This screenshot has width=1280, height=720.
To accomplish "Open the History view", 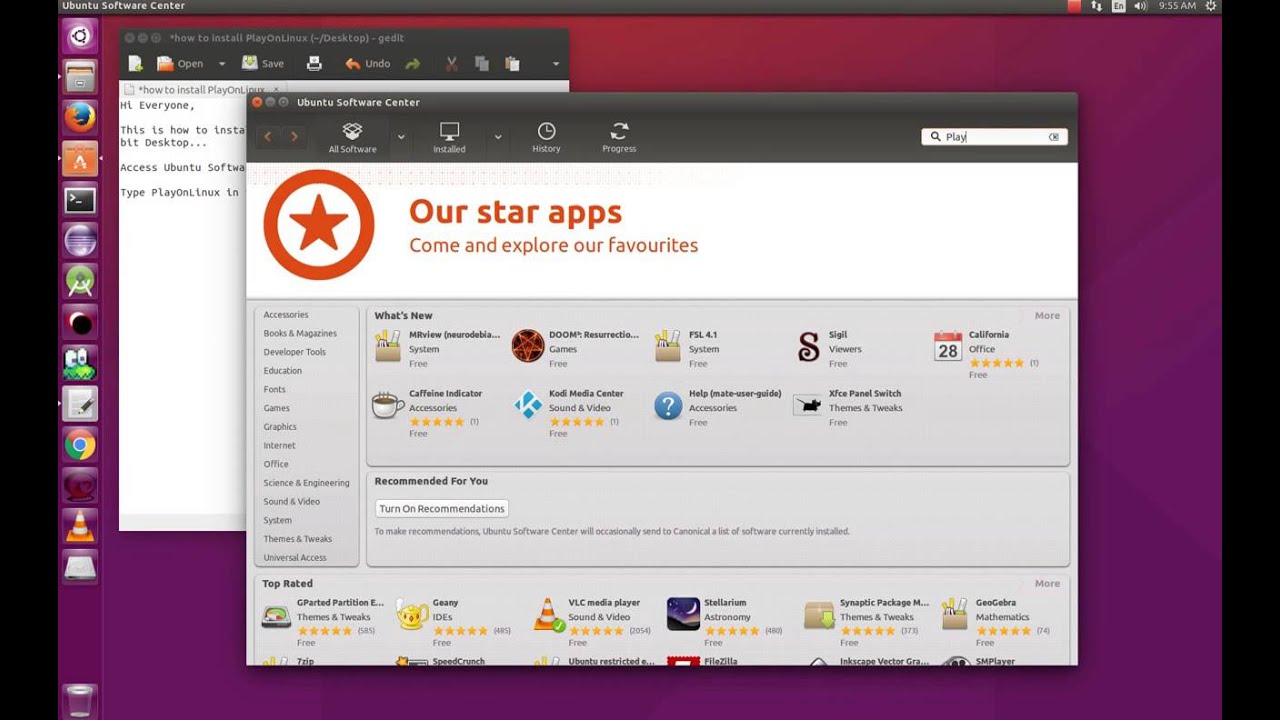I will [546, 137].
